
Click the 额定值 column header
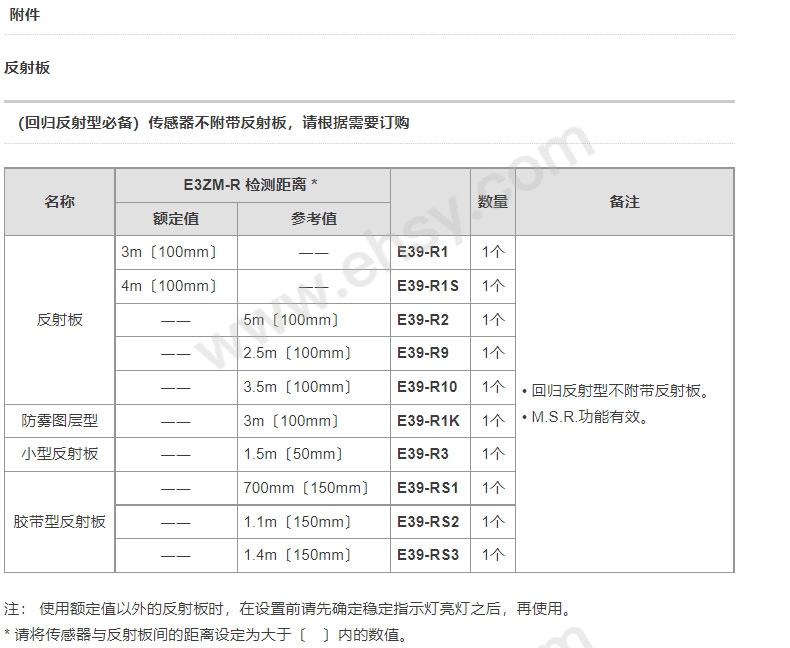(176, 219)
